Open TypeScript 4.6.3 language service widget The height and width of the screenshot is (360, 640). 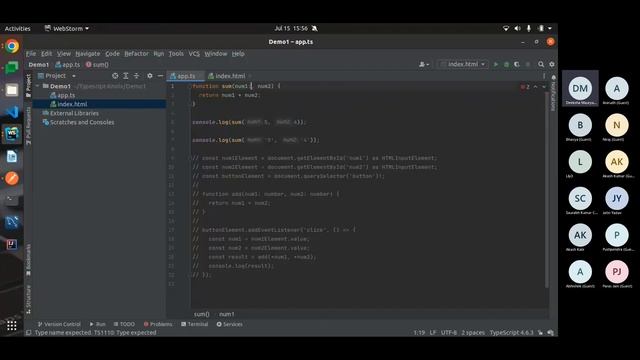click(x=511, y=333)
